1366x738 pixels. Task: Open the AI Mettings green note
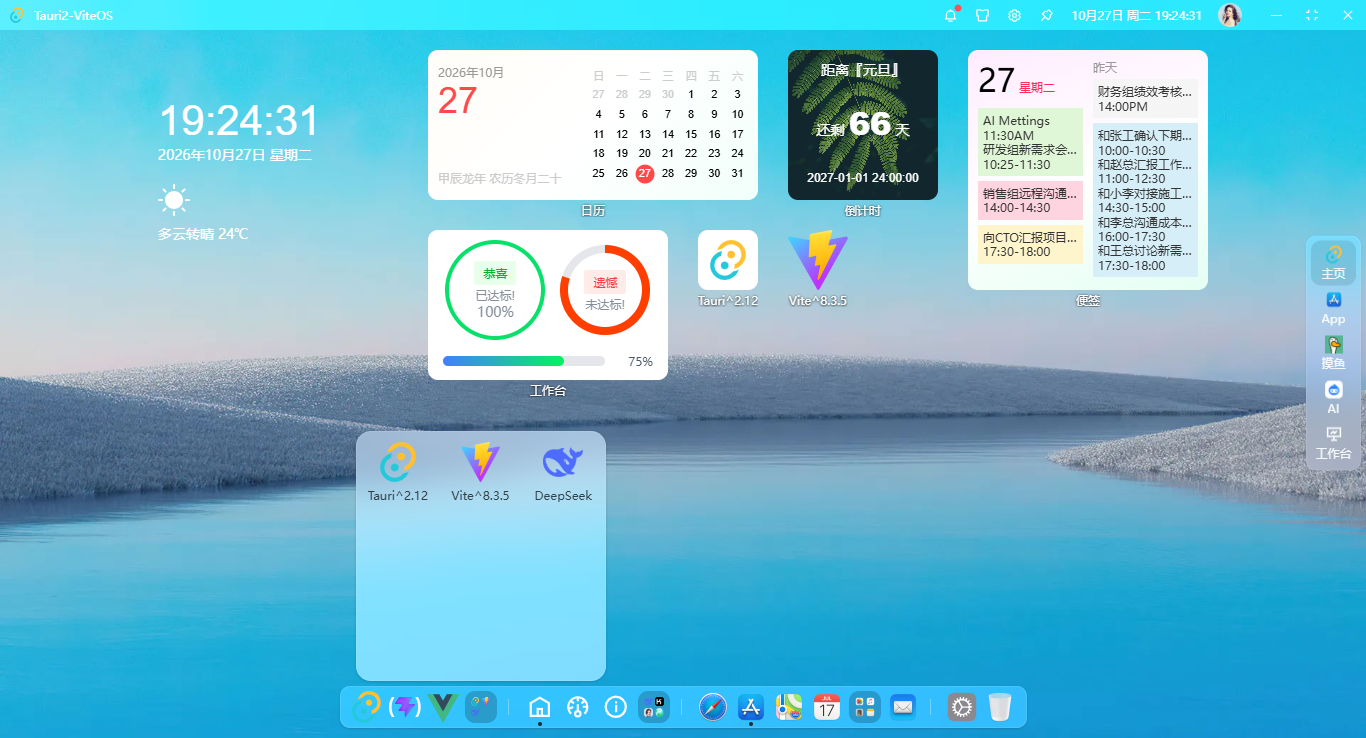point(1030,142)
